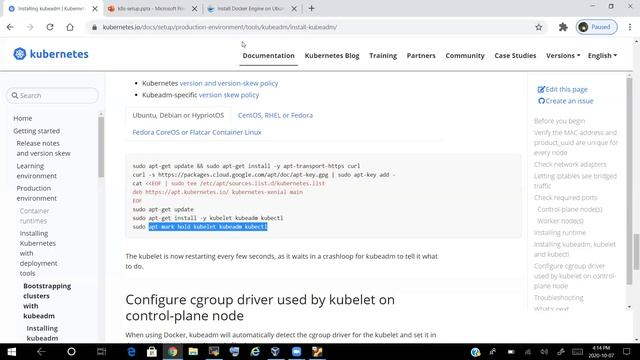Open the Windows Start menu
640x360 pixels.
11,351
